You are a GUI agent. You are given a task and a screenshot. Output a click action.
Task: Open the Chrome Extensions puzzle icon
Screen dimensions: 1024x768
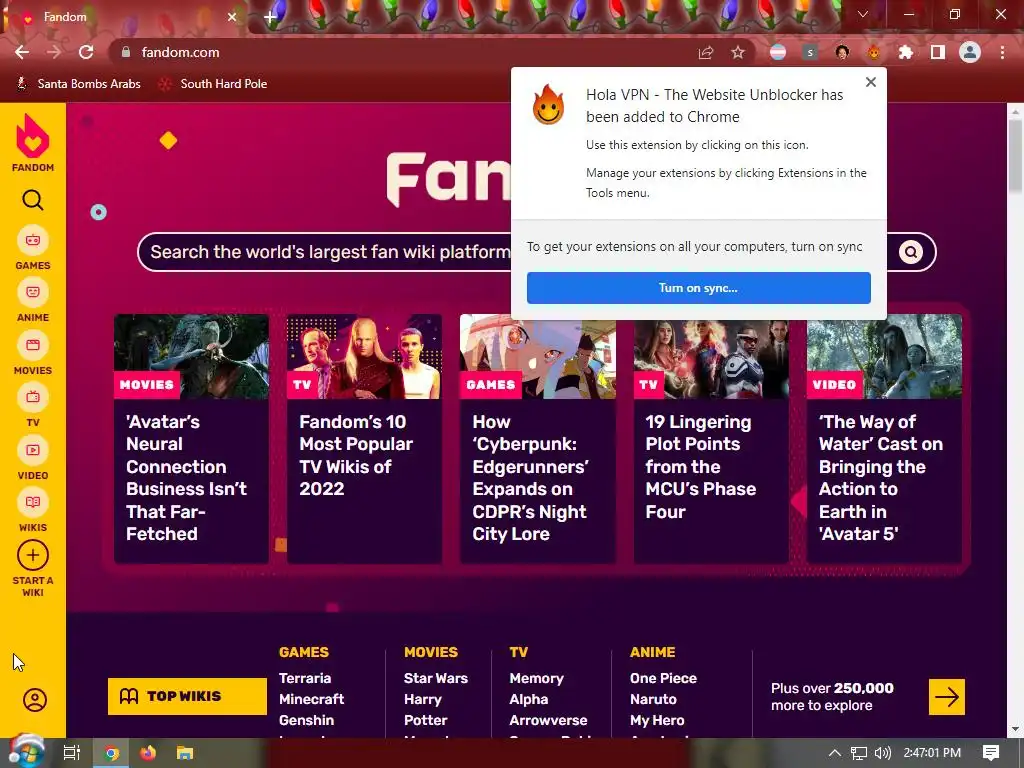click(905, 52)
